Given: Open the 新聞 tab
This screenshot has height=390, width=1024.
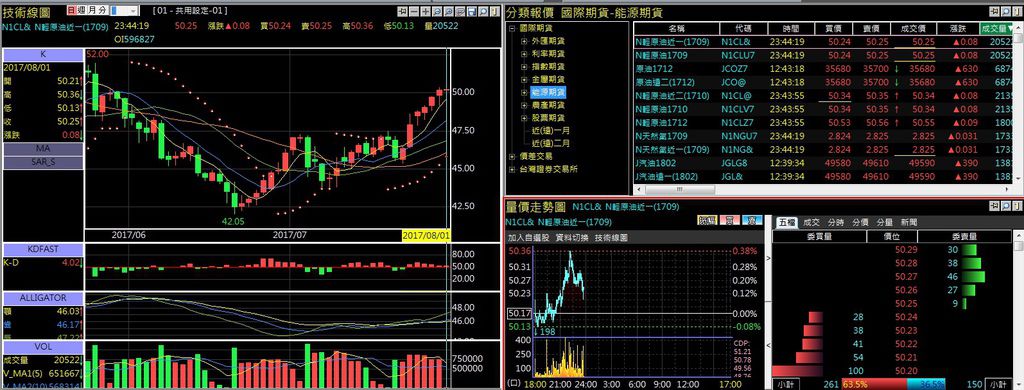Looking at the screenshot, I should (908, 222).
